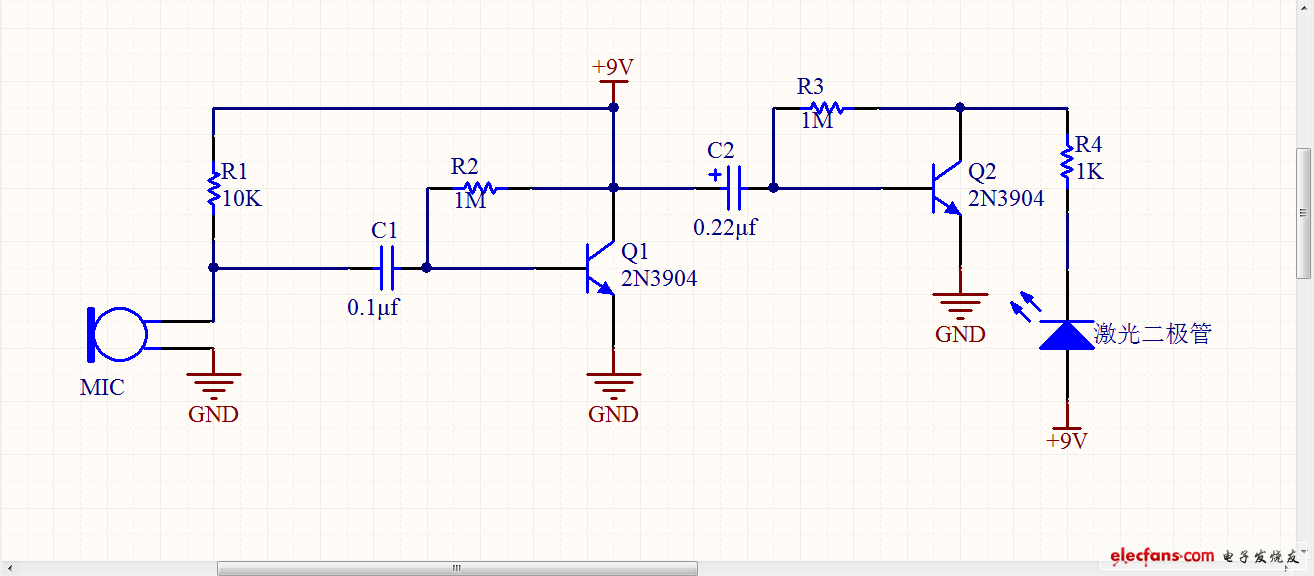
Task: Open the elecfans.com watermark link
Action: pyautogui.click(x=1160, y=556)
